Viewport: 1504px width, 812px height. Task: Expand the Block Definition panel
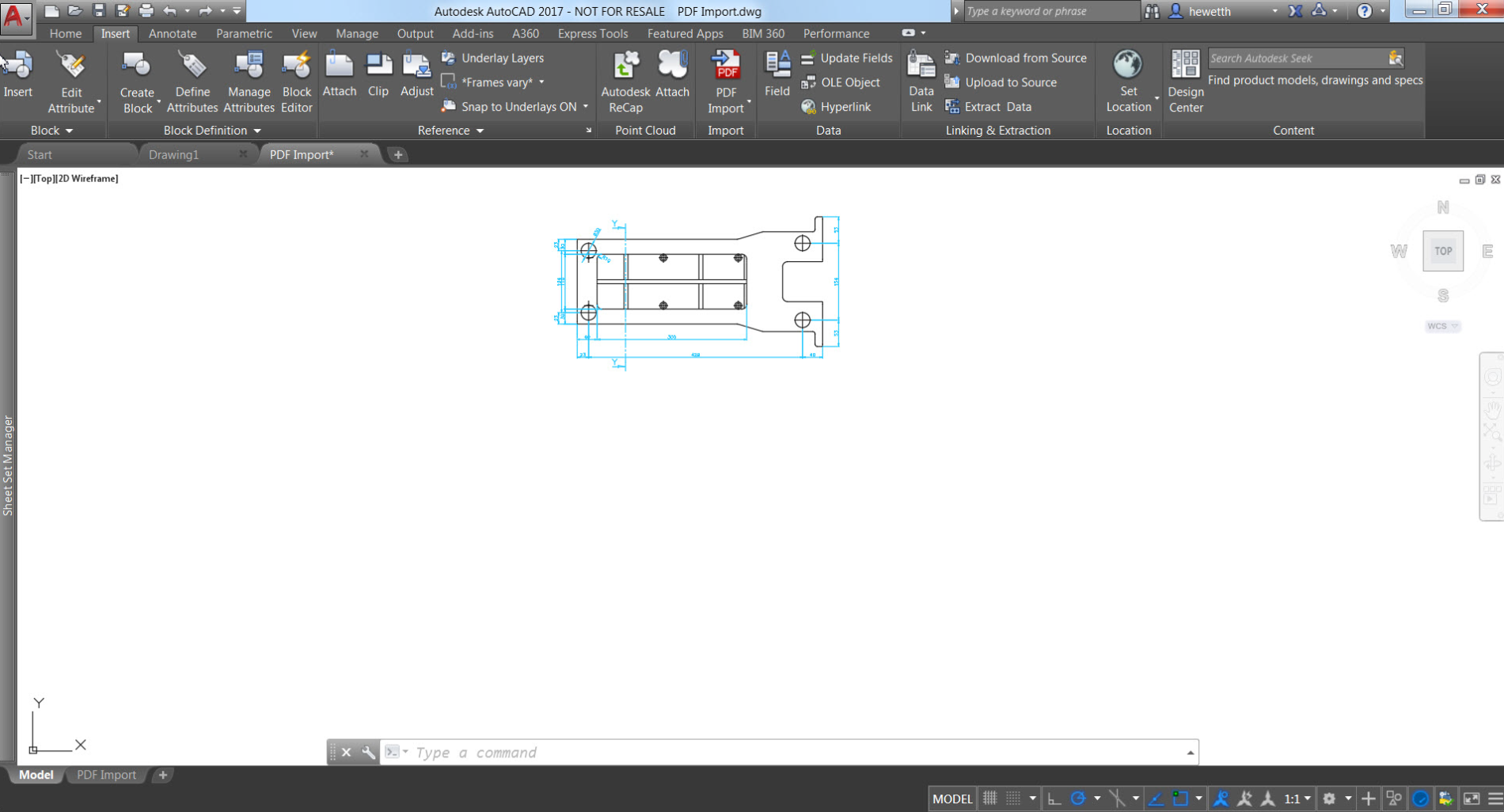[211, 131]
